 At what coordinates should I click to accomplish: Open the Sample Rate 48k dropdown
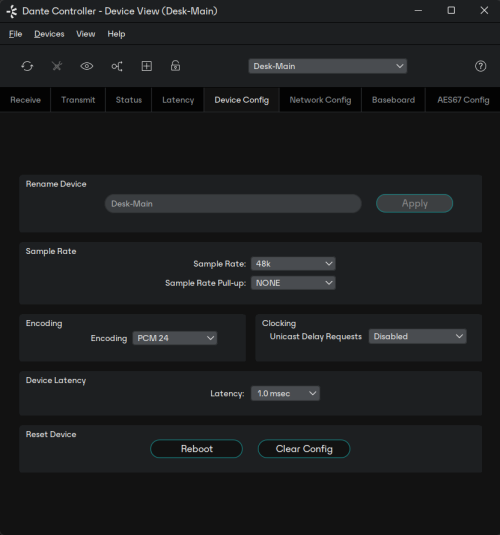point(293,264)
